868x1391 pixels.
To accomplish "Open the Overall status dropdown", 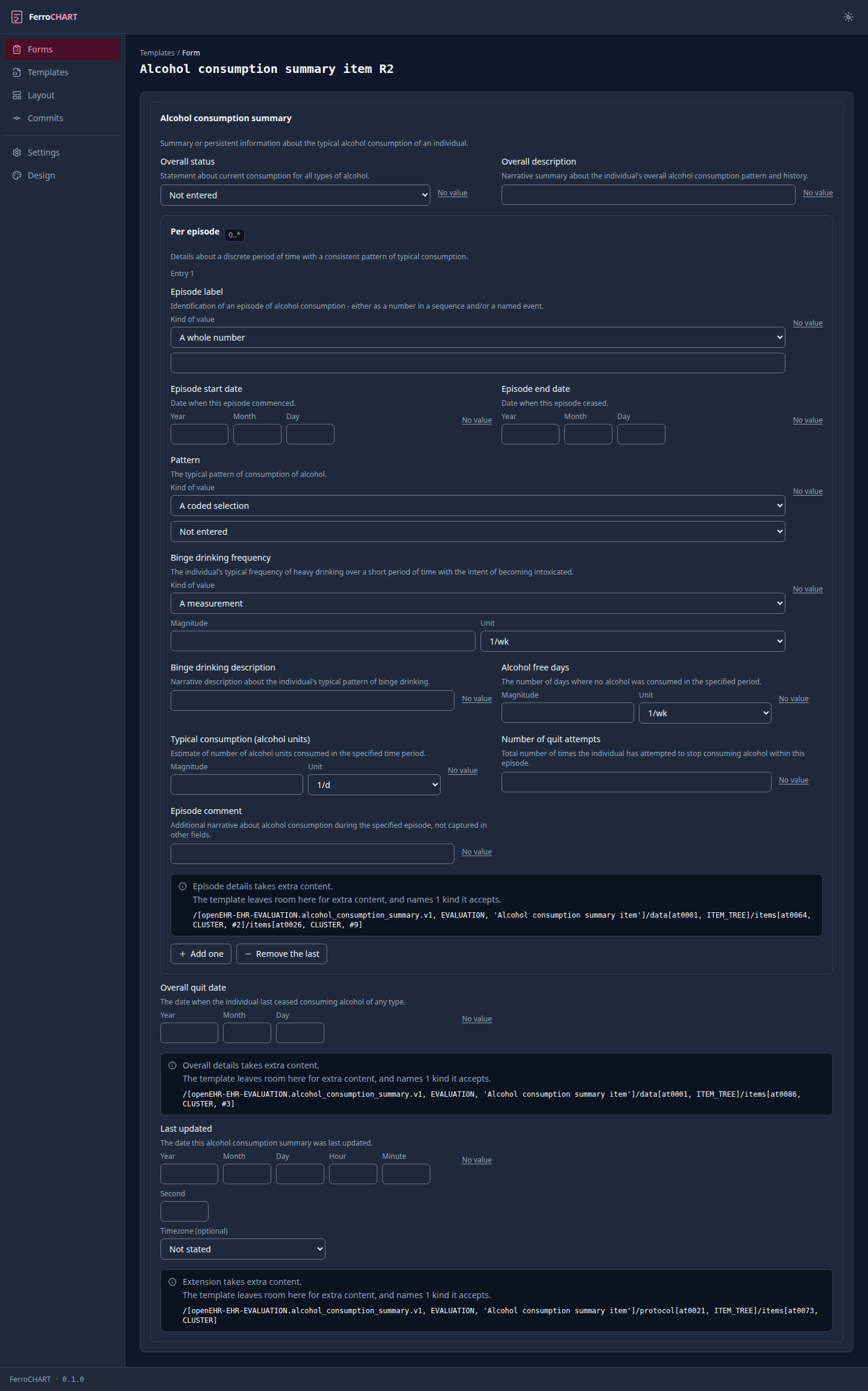I will click(295, 195).
